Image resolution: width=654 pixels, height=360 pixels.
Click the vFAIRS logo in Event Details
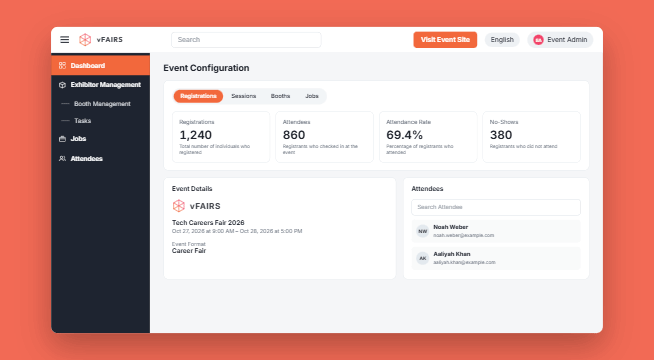196,206
